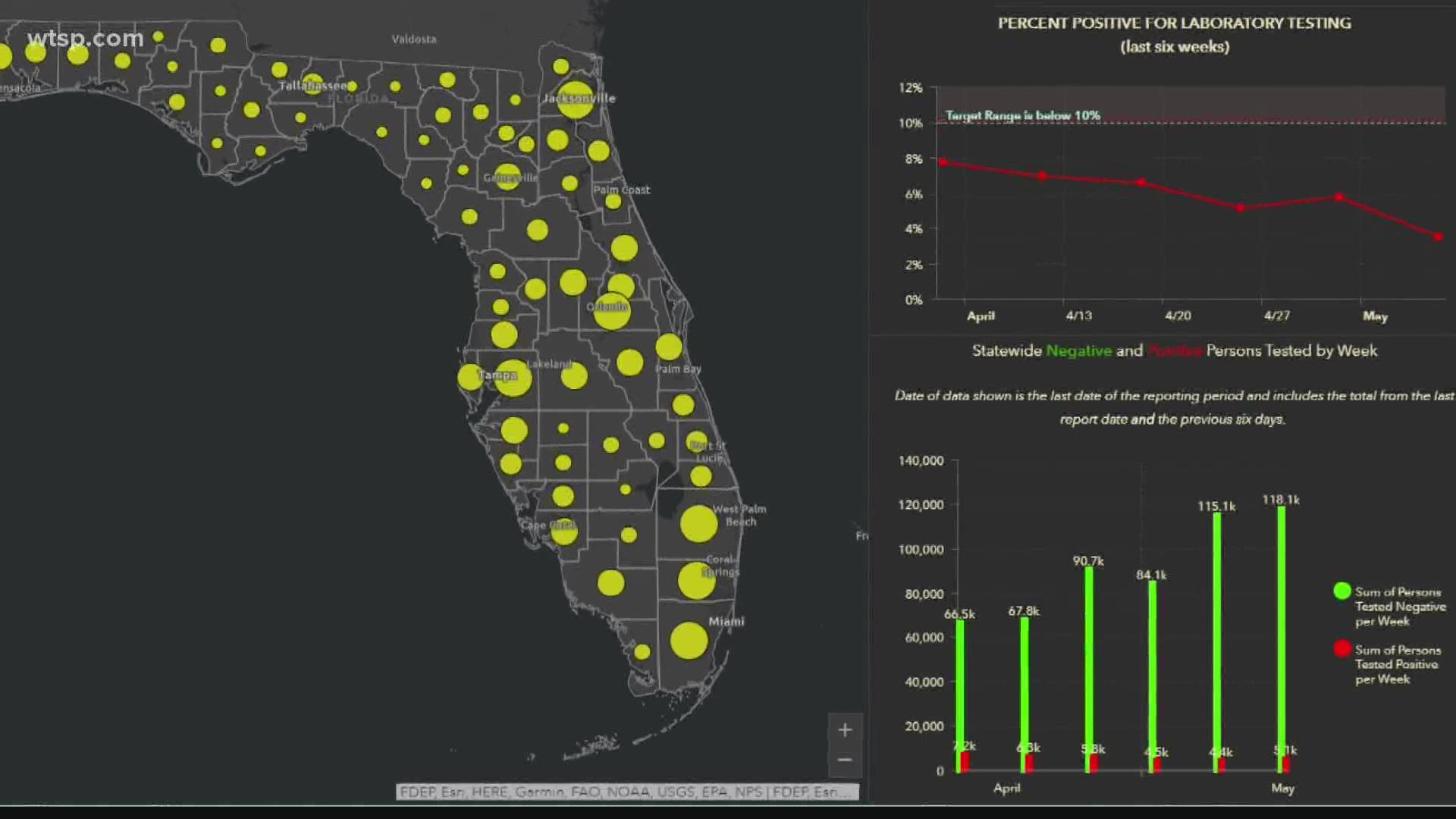Image resolution: width=1456 pixels, height=819 pixels.
Task: Click the Tampa yellow case bubble
Action: (513, 378)
